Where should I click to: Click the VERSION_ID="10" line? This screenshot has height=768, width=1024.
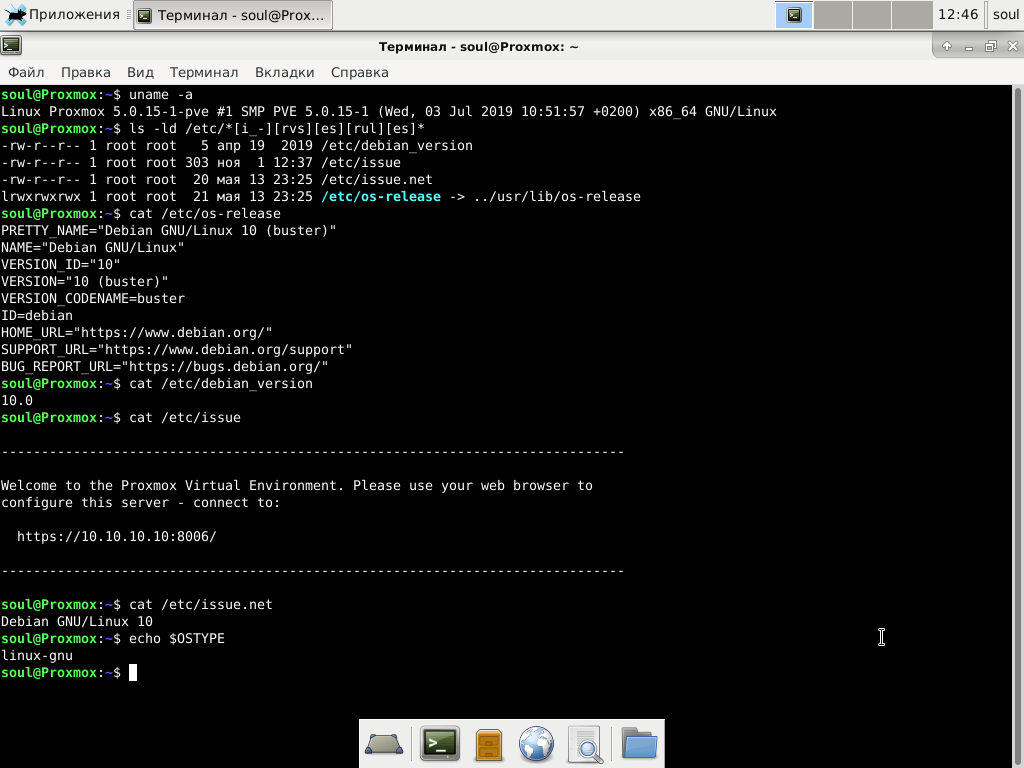[61, 264]
